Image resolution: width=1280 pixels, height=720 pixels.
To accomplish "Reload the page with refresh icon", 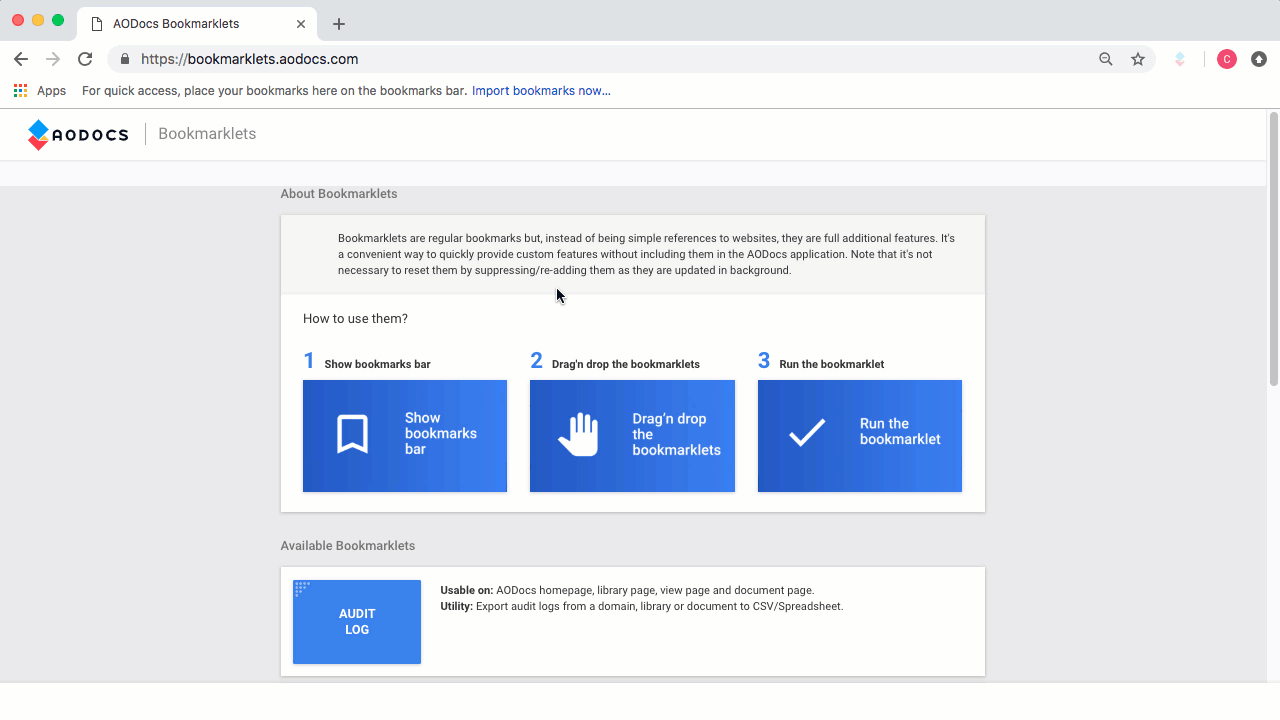I will pos(85,59).
